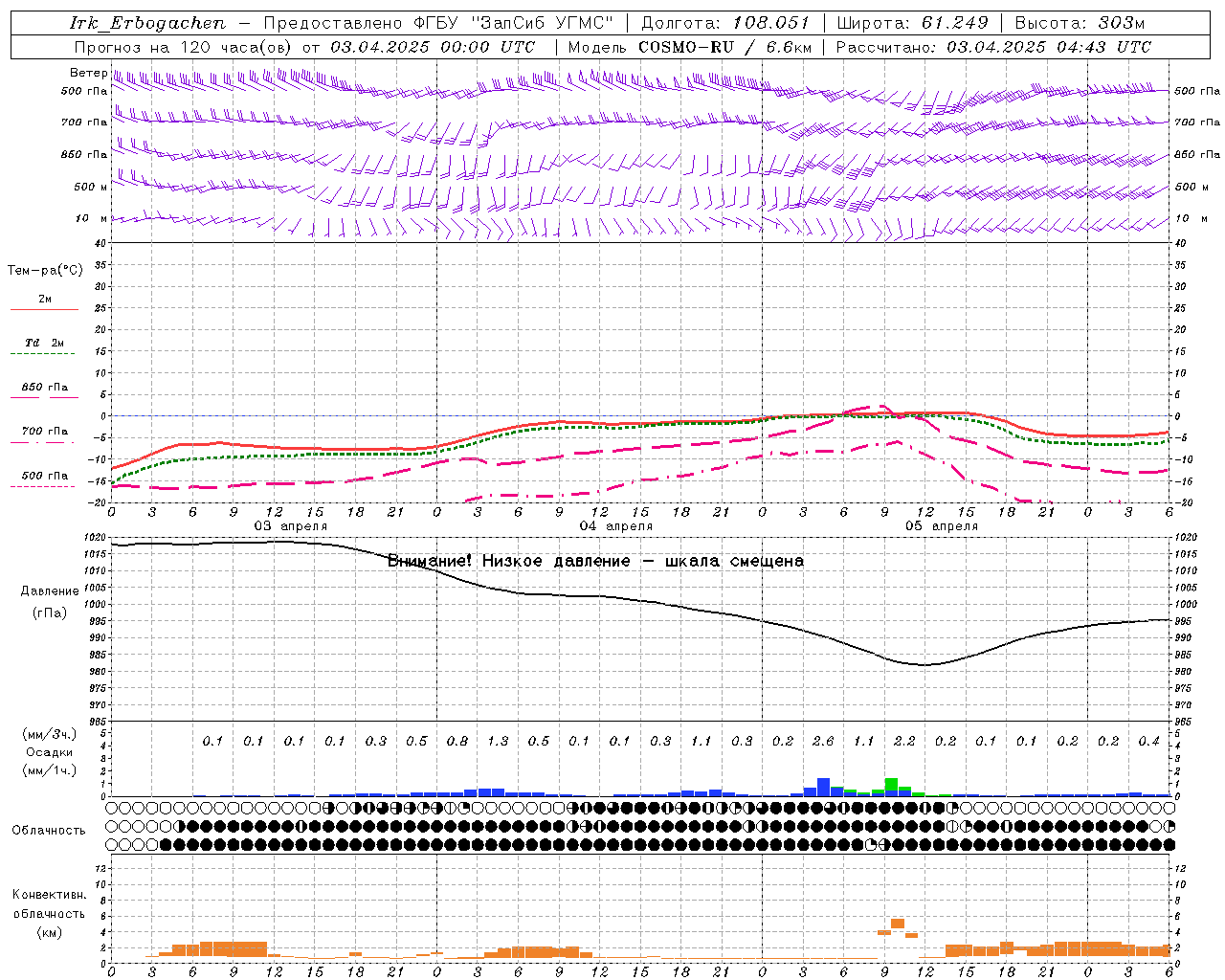Screen dimensions: 1225x980
Task: Click the precipitation value 2.2
Action: pyautogui.click(x=903, y=742)
